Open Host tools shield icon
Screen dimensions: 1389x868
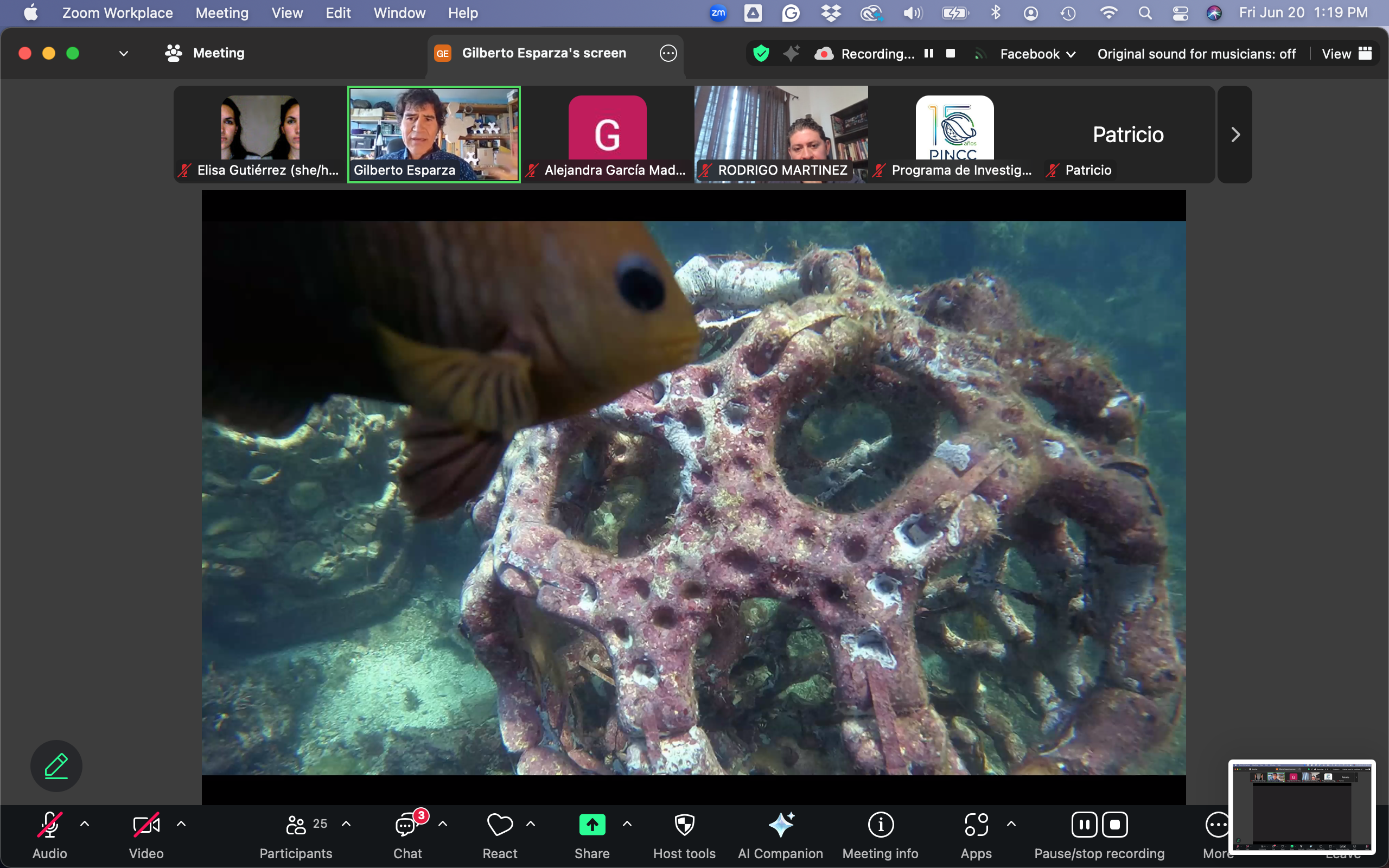(684, 826)
